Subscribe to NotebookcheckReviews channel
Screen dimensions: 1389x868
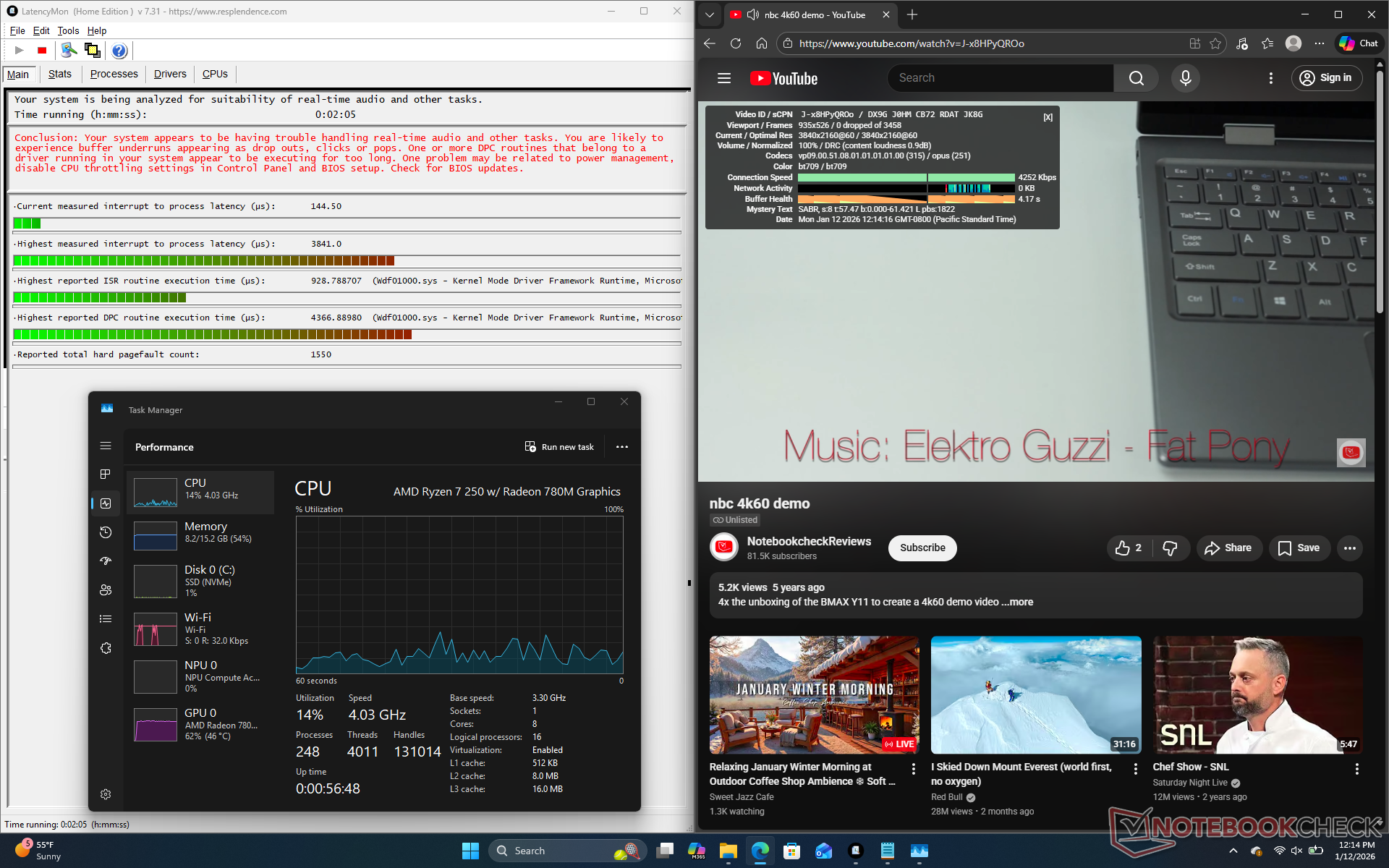[x=922, y=548]
